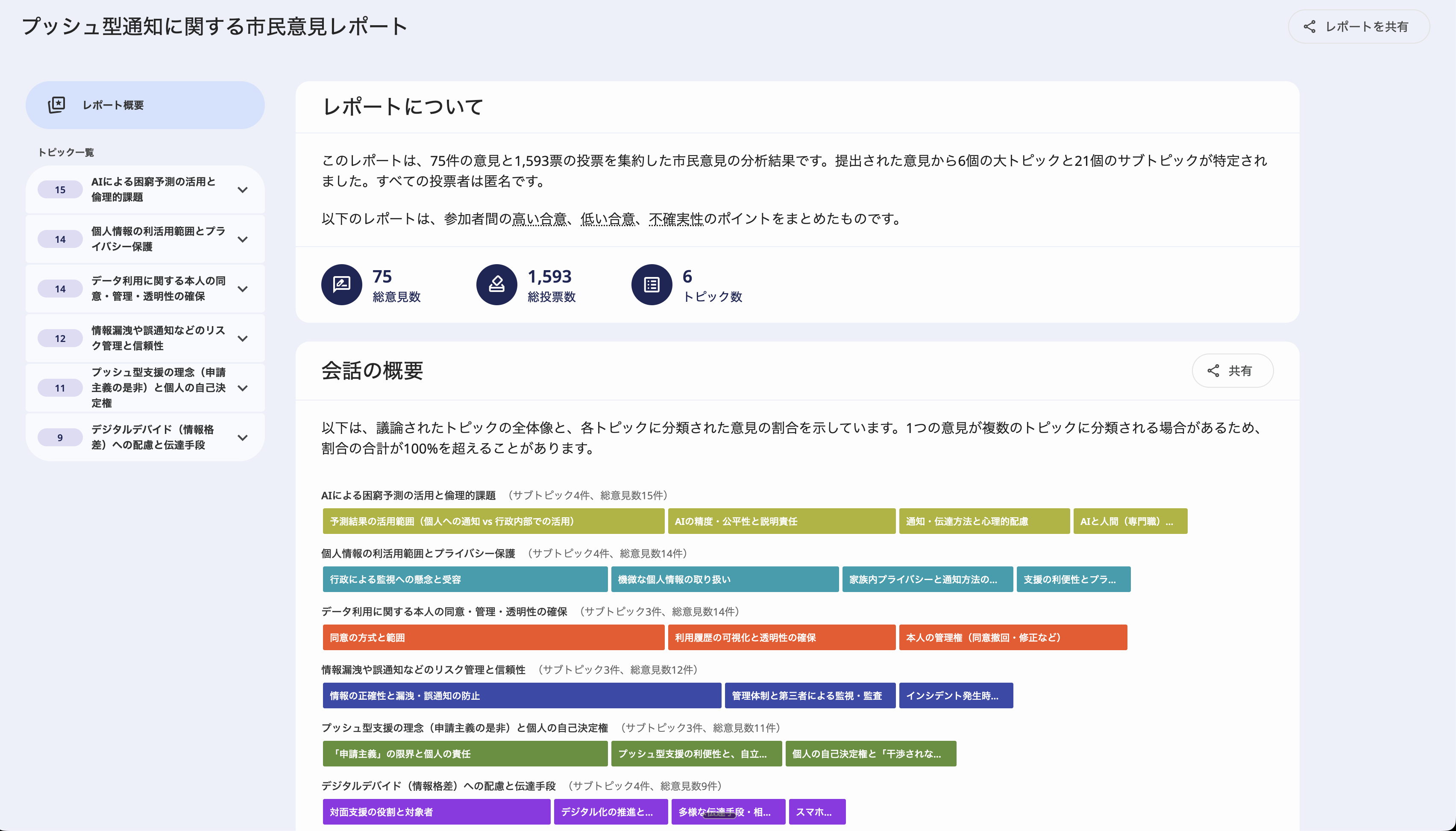Select purple block 対面支援の役割と対象者
The width and height of the screenshot is (1456, 831).
pos(436,812)
